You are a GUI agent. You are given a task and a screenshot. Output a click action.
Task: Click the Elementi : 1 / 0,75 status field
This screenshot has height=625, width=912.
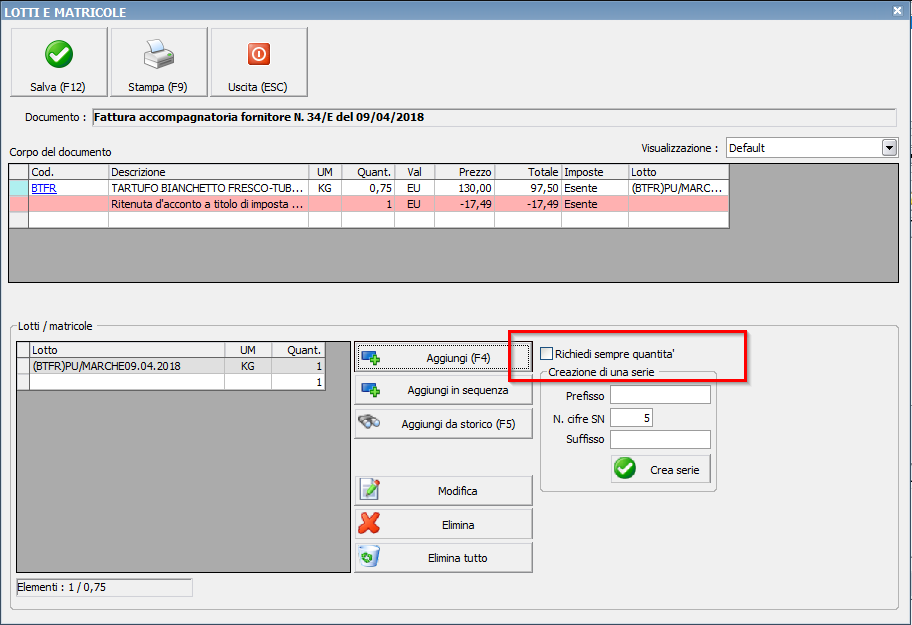pos(104,587)
